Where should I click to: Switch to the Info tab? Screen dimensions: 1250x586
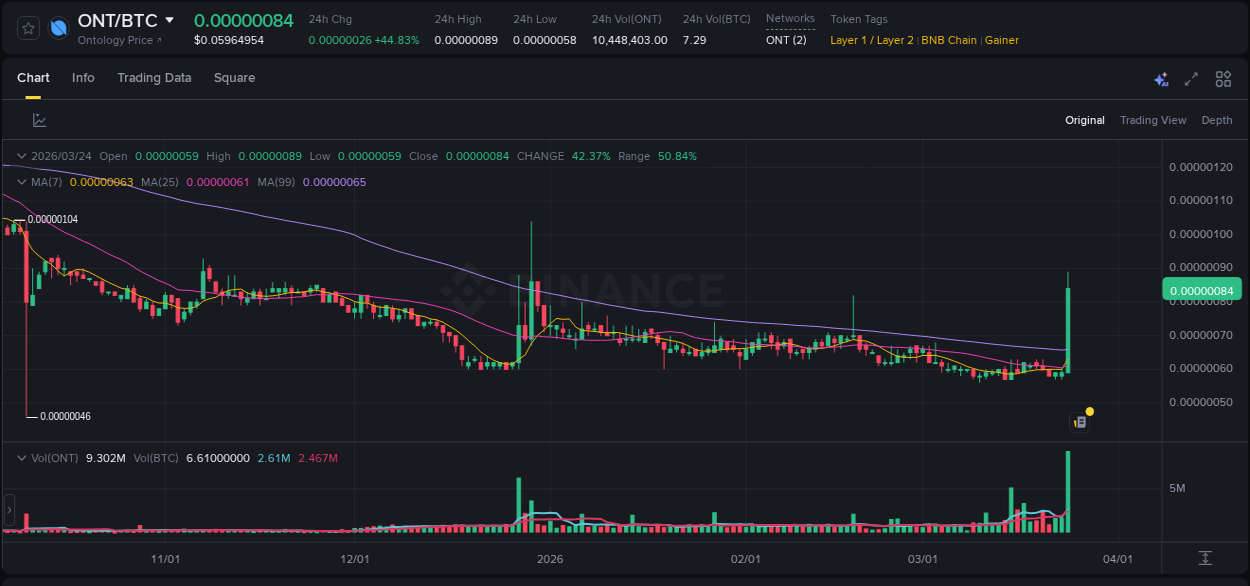pos(83,77)
